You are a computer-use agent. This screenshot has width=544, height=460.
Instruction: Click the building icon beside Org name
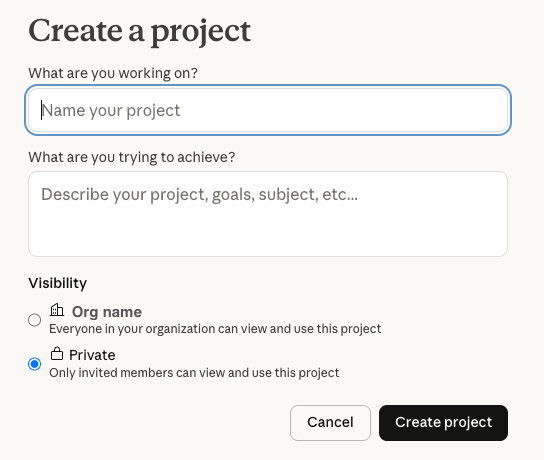[x=57, y=310]
